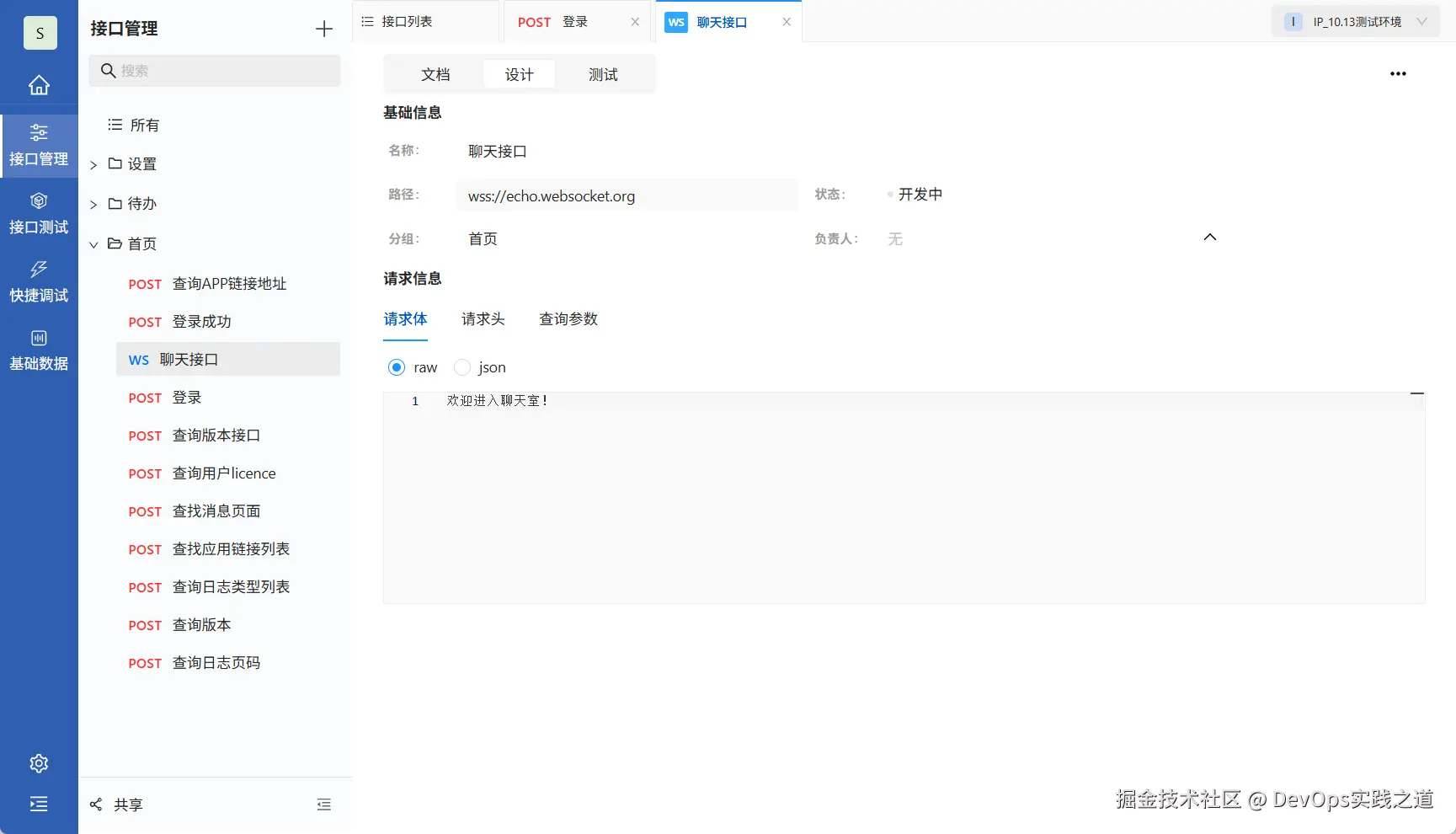Open POST 登录 interface in the tree
The image size is (1456, 834).
228,398
